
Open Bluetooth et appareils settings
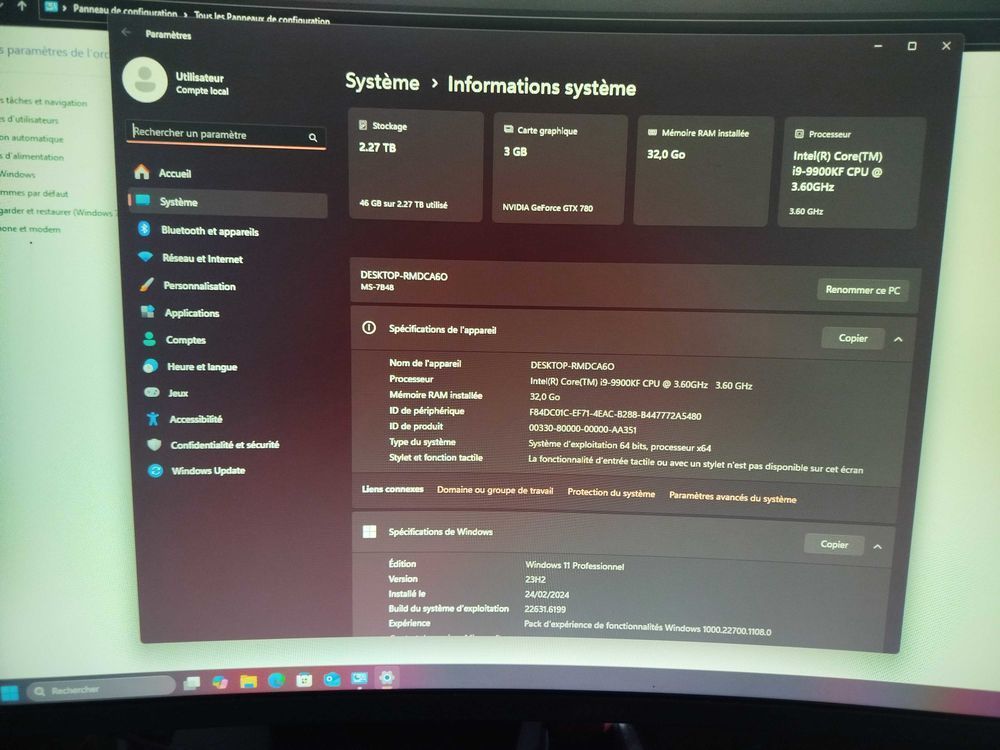[209, 231]
